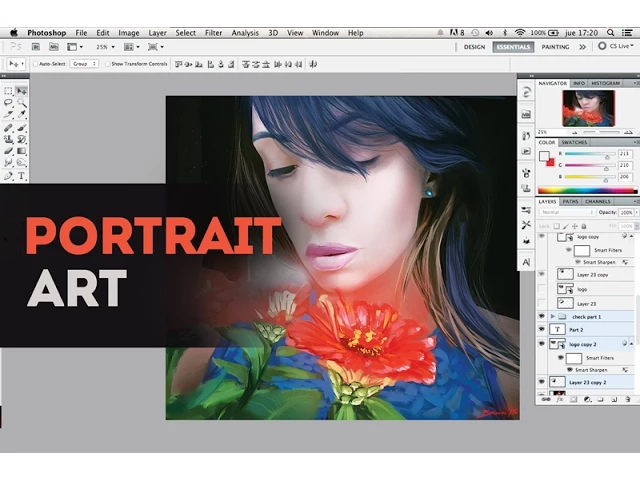Viewport: 640px width, 480px height.
Task: Expand the check part 1 group
Action: pyautogui.click(x=553, y=317)
